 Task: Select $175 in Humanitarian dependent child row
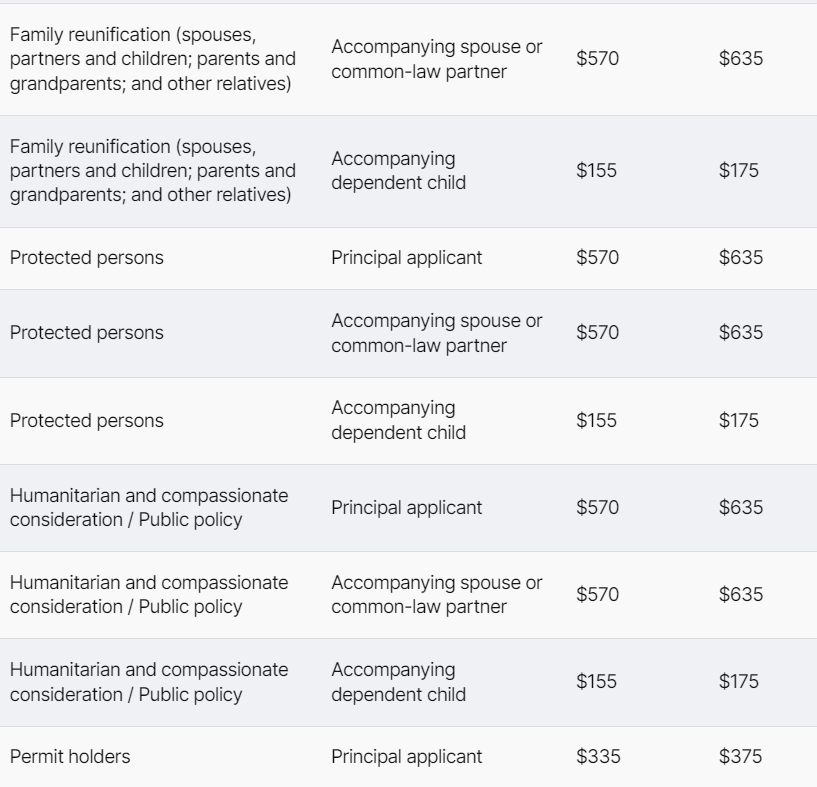click(x=738, y=682)
